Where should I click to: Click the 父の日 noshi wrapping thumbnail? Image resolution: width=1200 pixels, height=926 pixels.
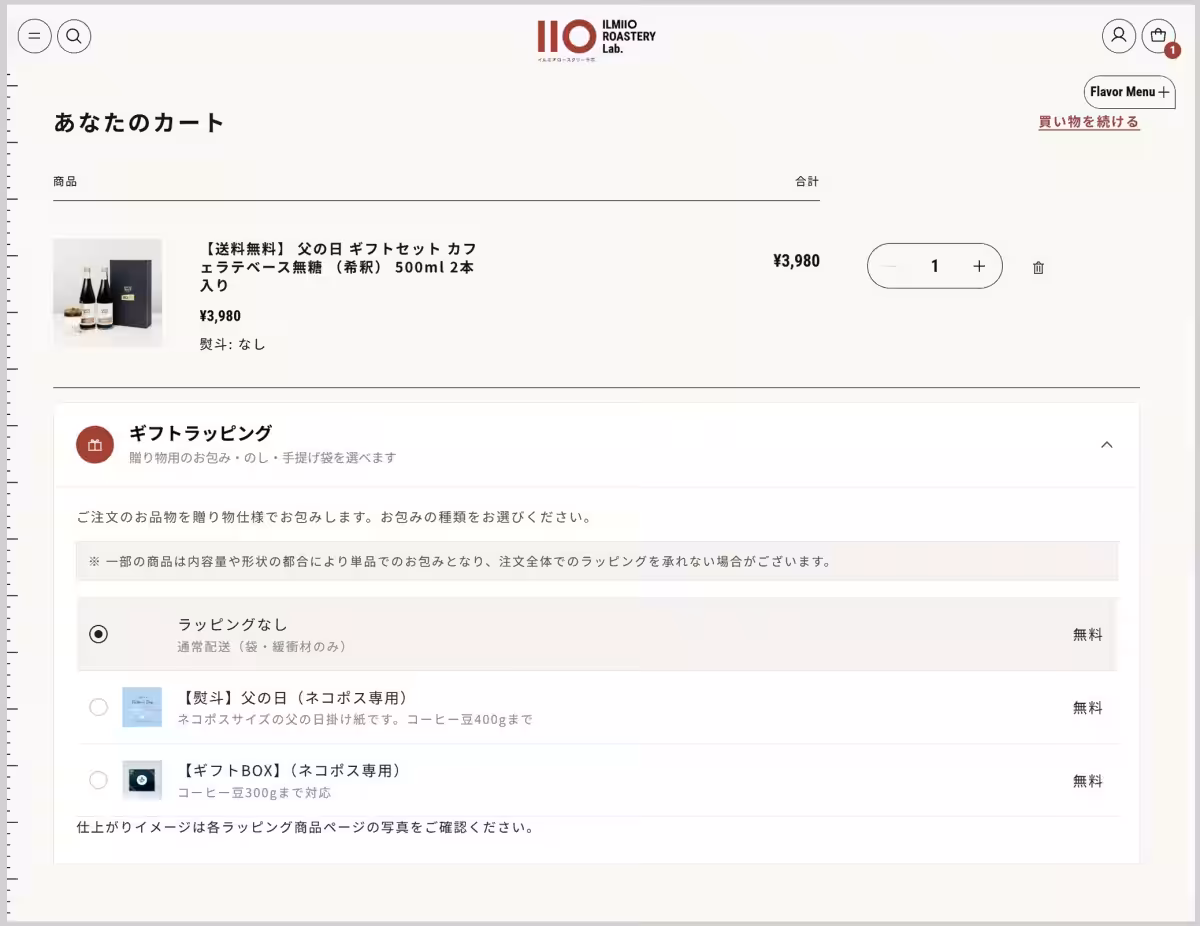point(142,707)
